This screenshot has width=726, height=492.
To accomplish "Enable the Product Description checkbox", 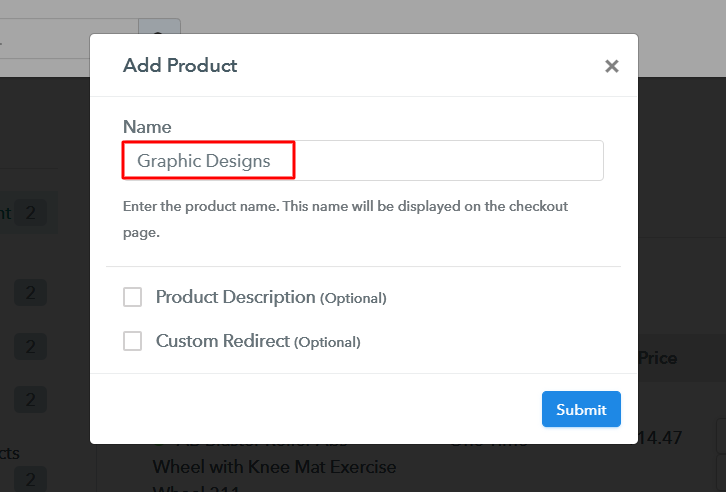I will (x=132, y=297).
